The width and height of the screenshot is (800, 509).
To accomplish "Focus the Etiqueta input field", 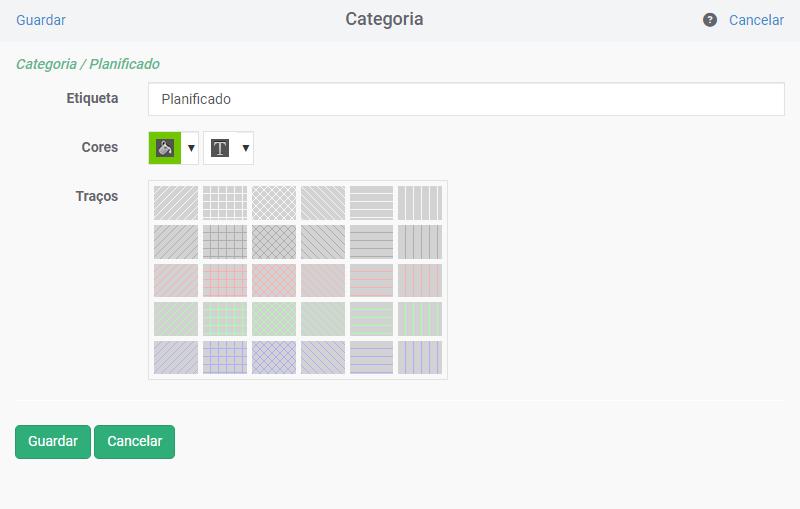I will [466, 99].
